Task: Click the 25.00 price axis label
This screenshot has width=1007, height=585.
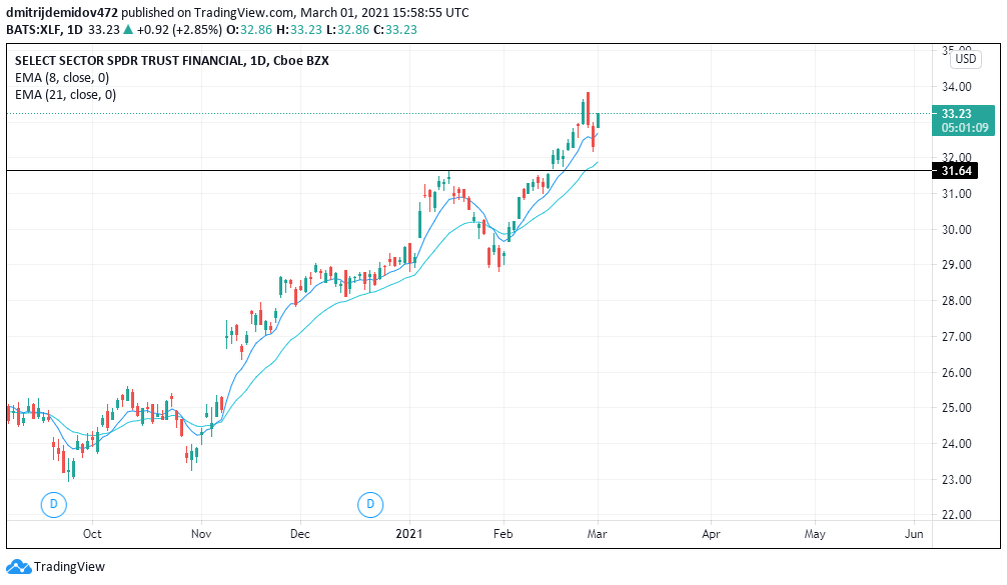Action: click(x=956, y=408)
